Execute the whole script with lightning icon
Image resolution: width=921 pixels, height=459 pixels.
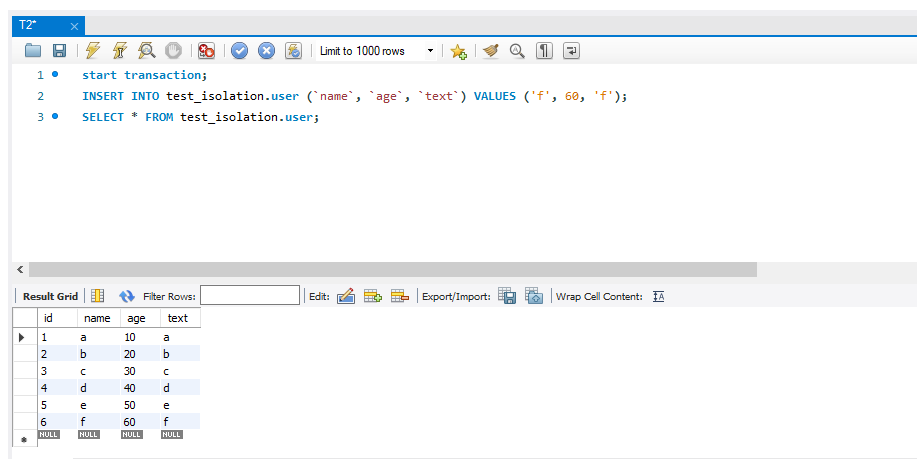(93, 51)
